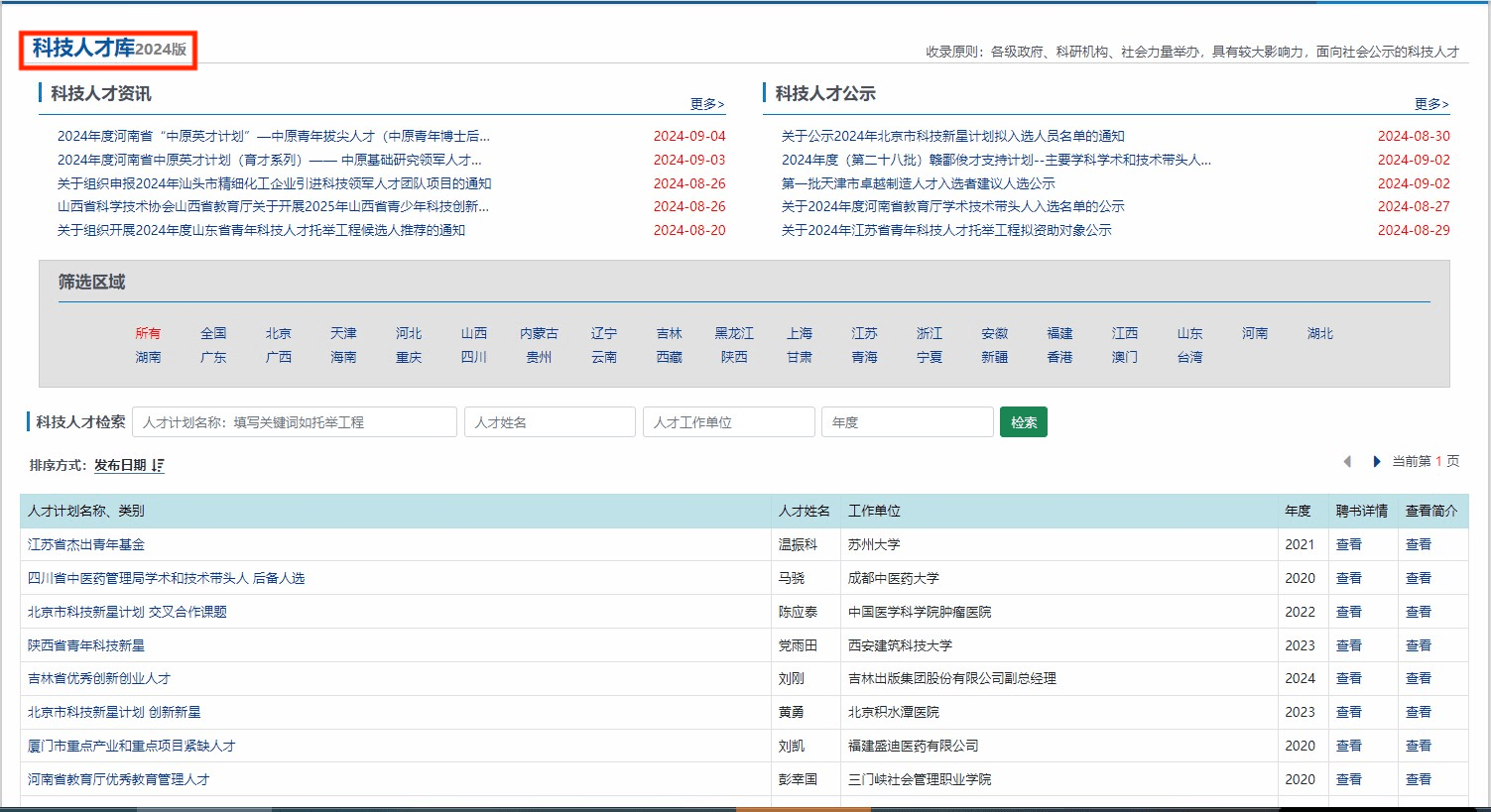Viewport: 1491px width, 812px height.
Task: Open 江苏省杰出青年基金 plan link
Action: click(86, 544)
